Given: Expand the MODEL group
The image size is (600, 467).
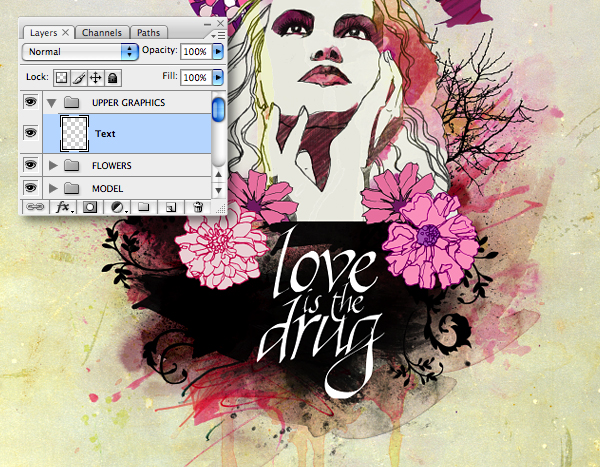Looking at the screenshot, I should tap(53, 188).
